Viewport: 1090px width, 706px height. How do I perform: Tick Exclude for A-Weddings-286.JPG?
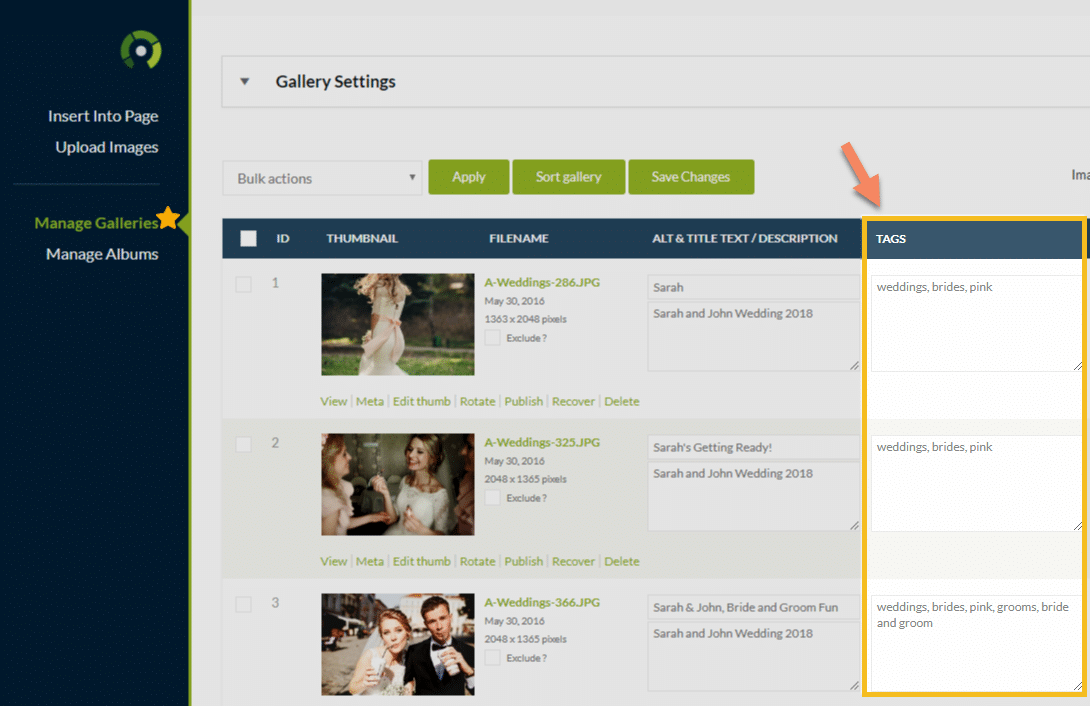coord(492,338)
